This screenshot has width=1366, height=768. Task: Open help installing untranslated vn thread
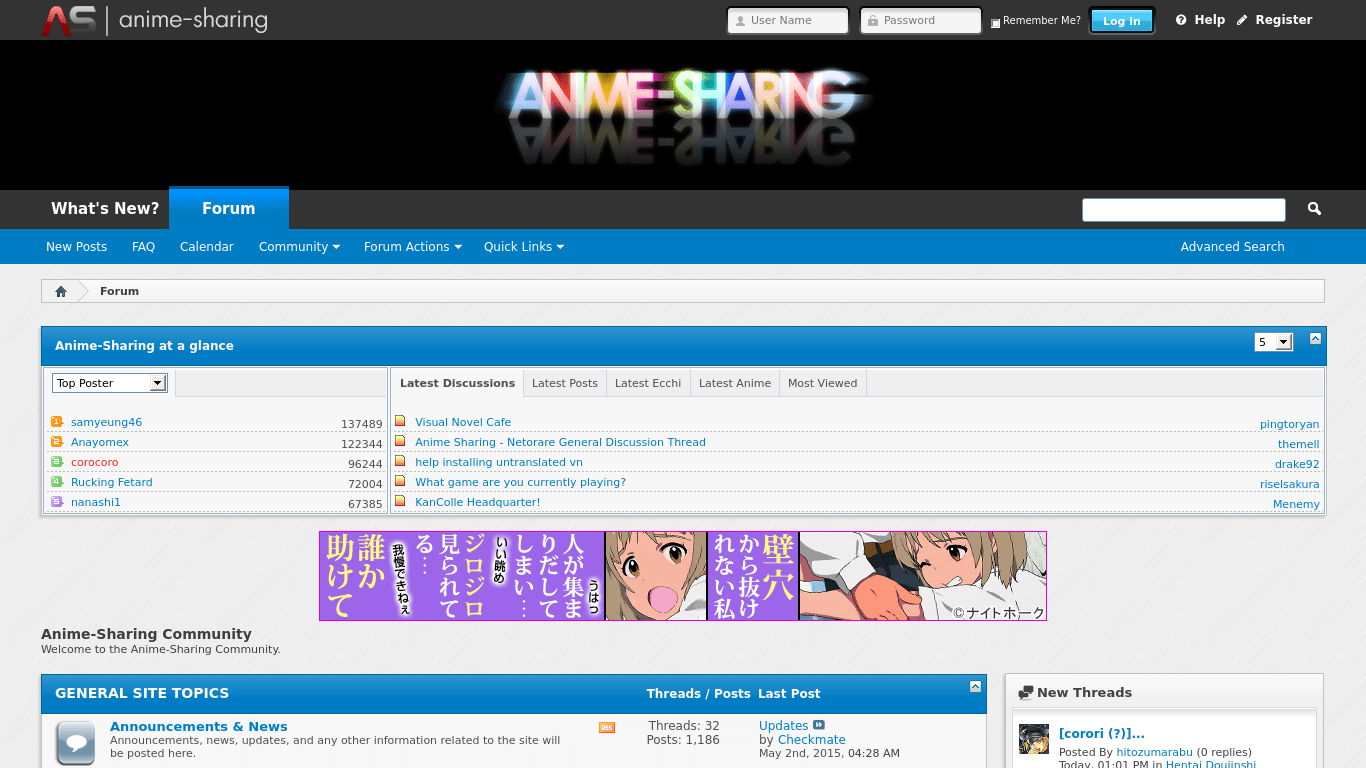[x=499, y=462]
